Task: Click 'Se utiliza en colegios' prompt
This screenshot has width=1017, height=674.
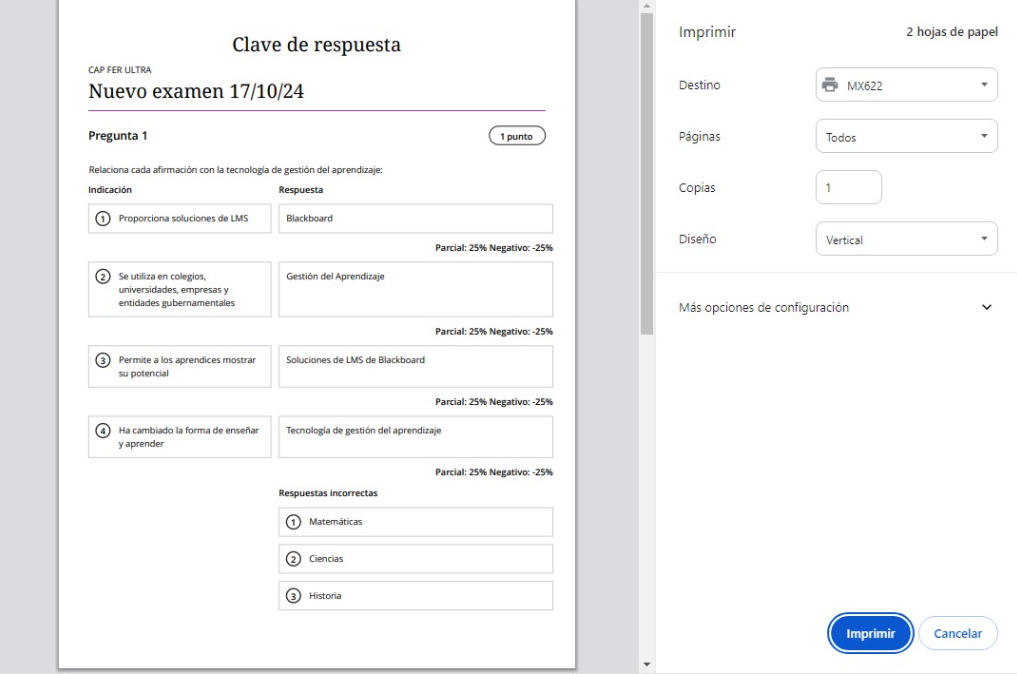Action: [x=180, y=289]
